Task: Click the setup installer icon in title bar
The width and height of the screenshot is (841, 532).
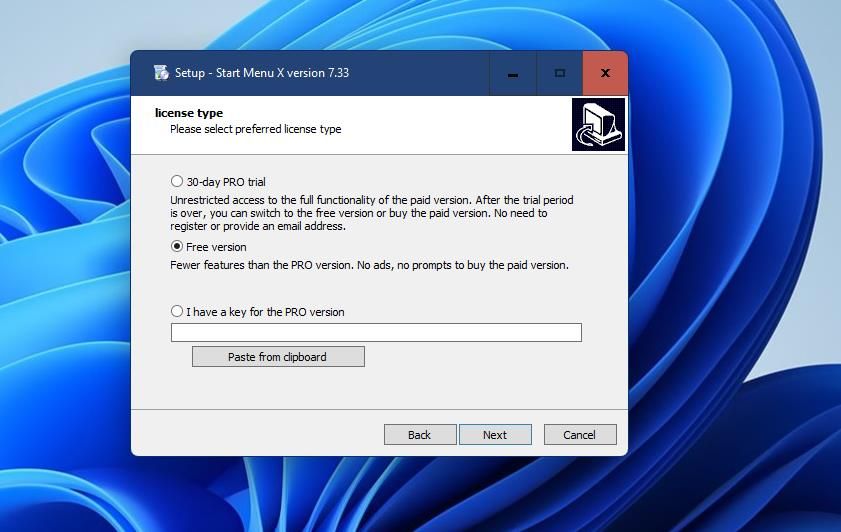Action: pyautogui.click(x=161, y=72)
